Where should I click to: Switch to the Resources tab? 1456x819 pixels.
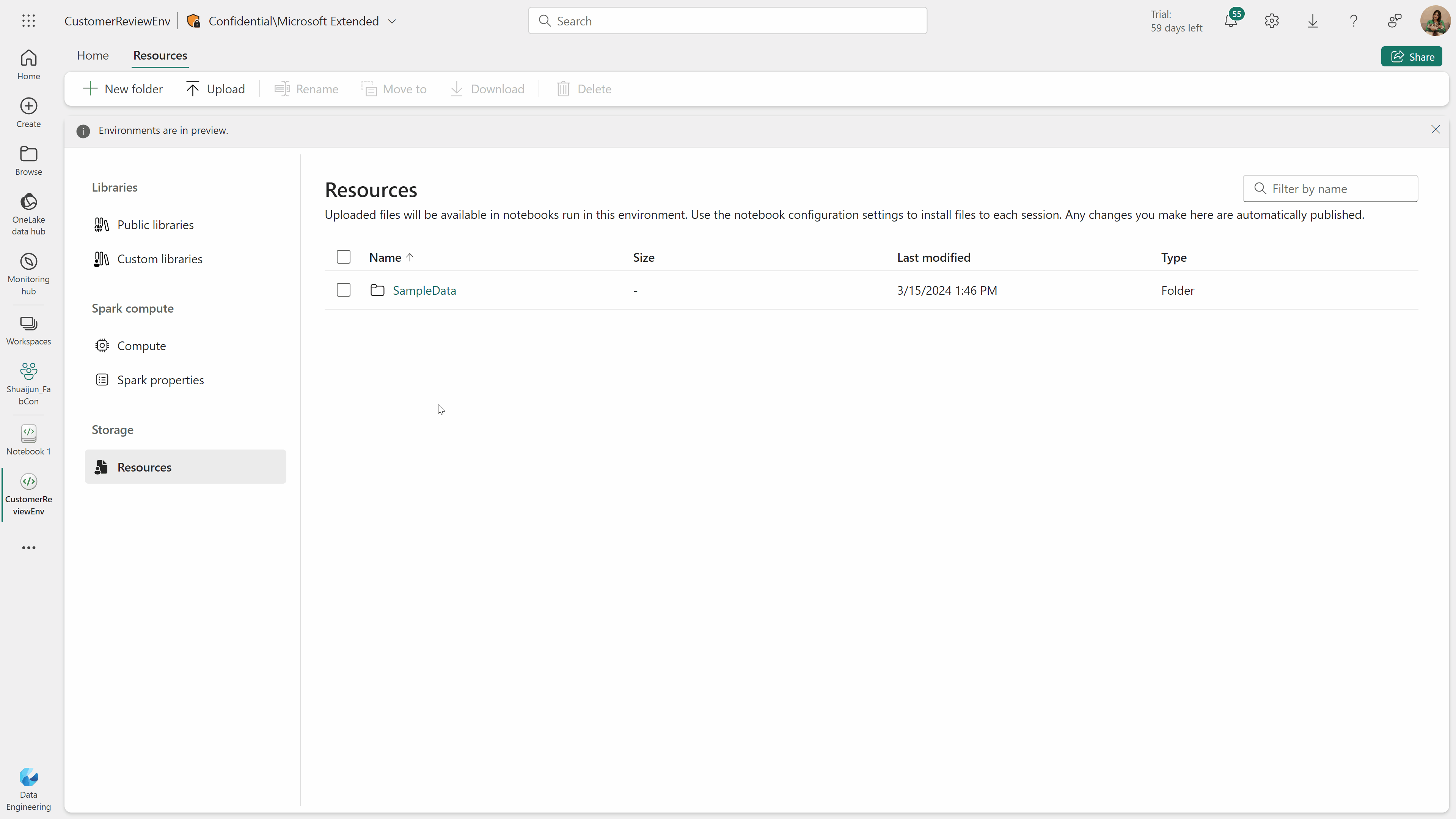pos(160,55)
